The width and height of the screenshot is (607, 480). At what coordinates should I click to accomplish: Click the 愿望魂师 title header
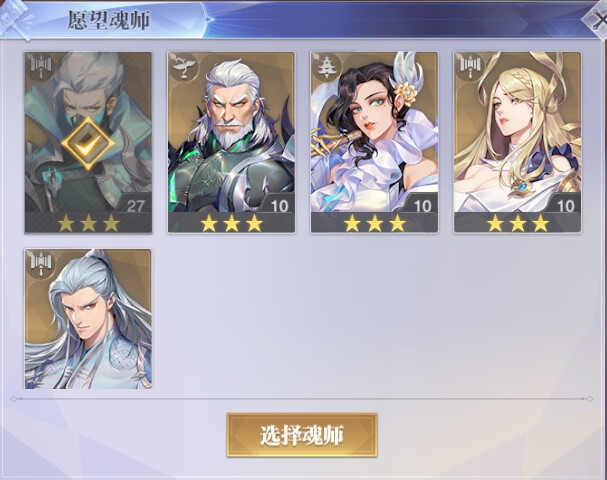[109, 20]
